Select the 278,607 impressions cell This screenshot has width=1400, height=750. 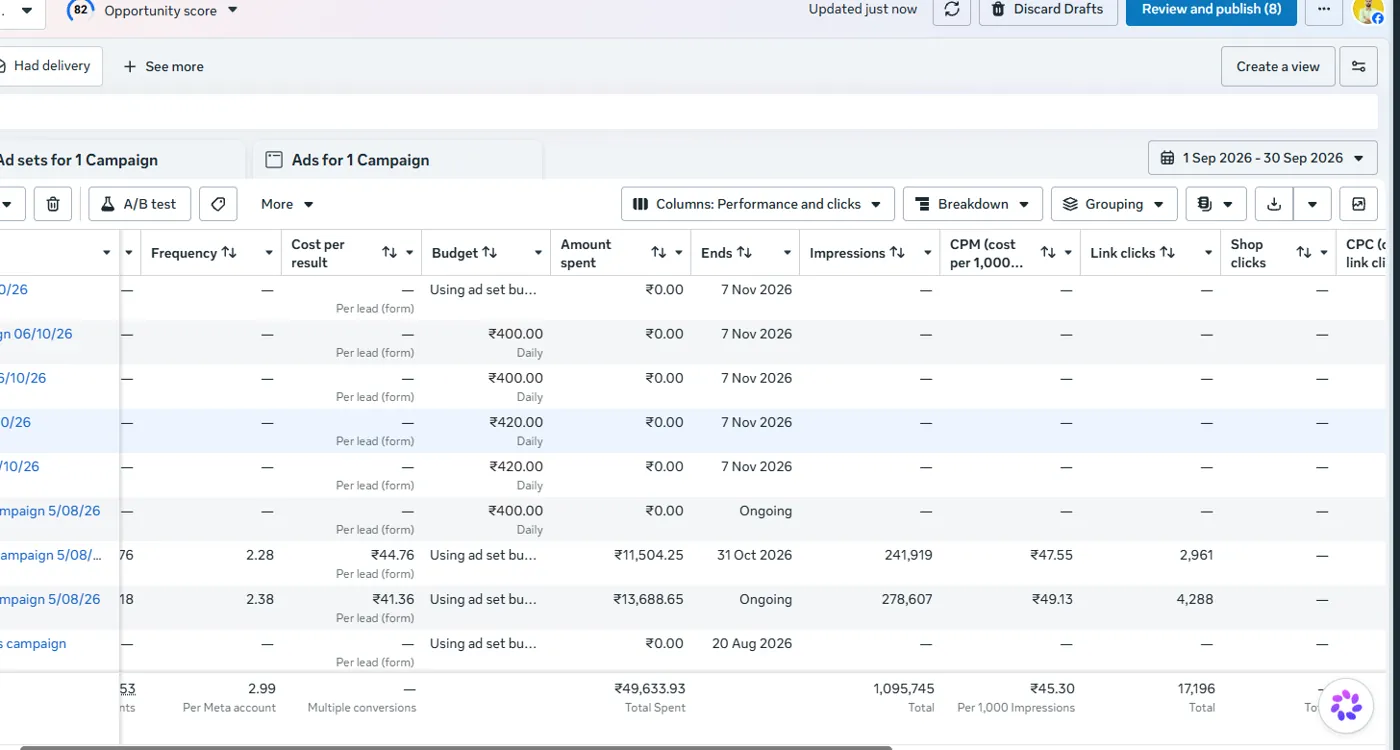(903, 599)
